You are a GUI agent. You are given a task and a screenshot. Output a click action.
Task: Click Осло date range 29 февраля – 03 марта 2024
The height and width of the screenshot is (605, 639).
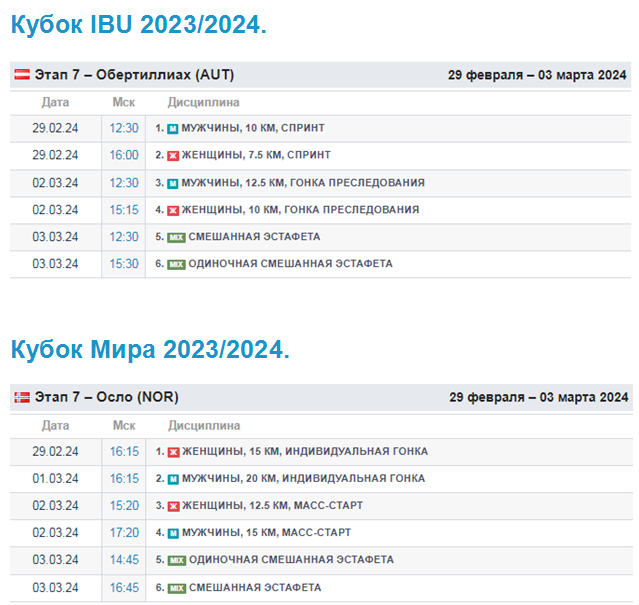539,397
